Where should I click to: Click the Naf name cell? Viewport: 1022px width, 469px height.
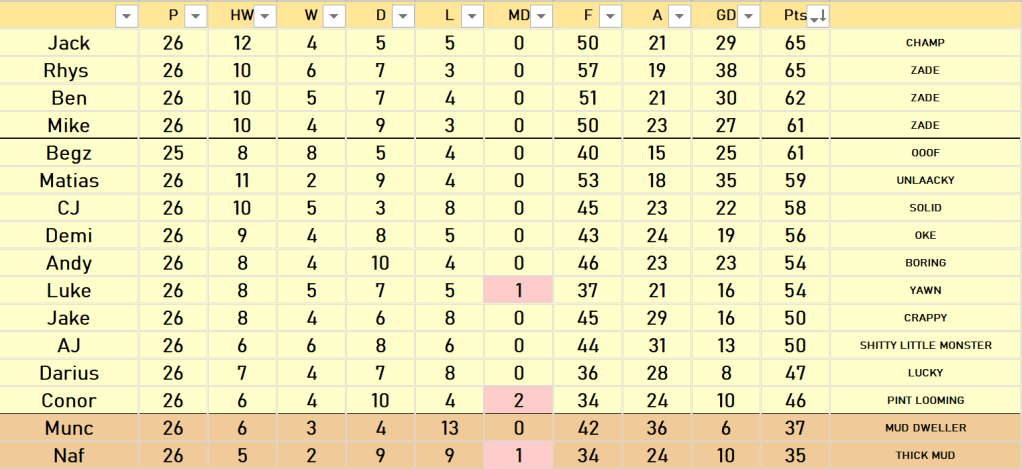click(69, 455)
